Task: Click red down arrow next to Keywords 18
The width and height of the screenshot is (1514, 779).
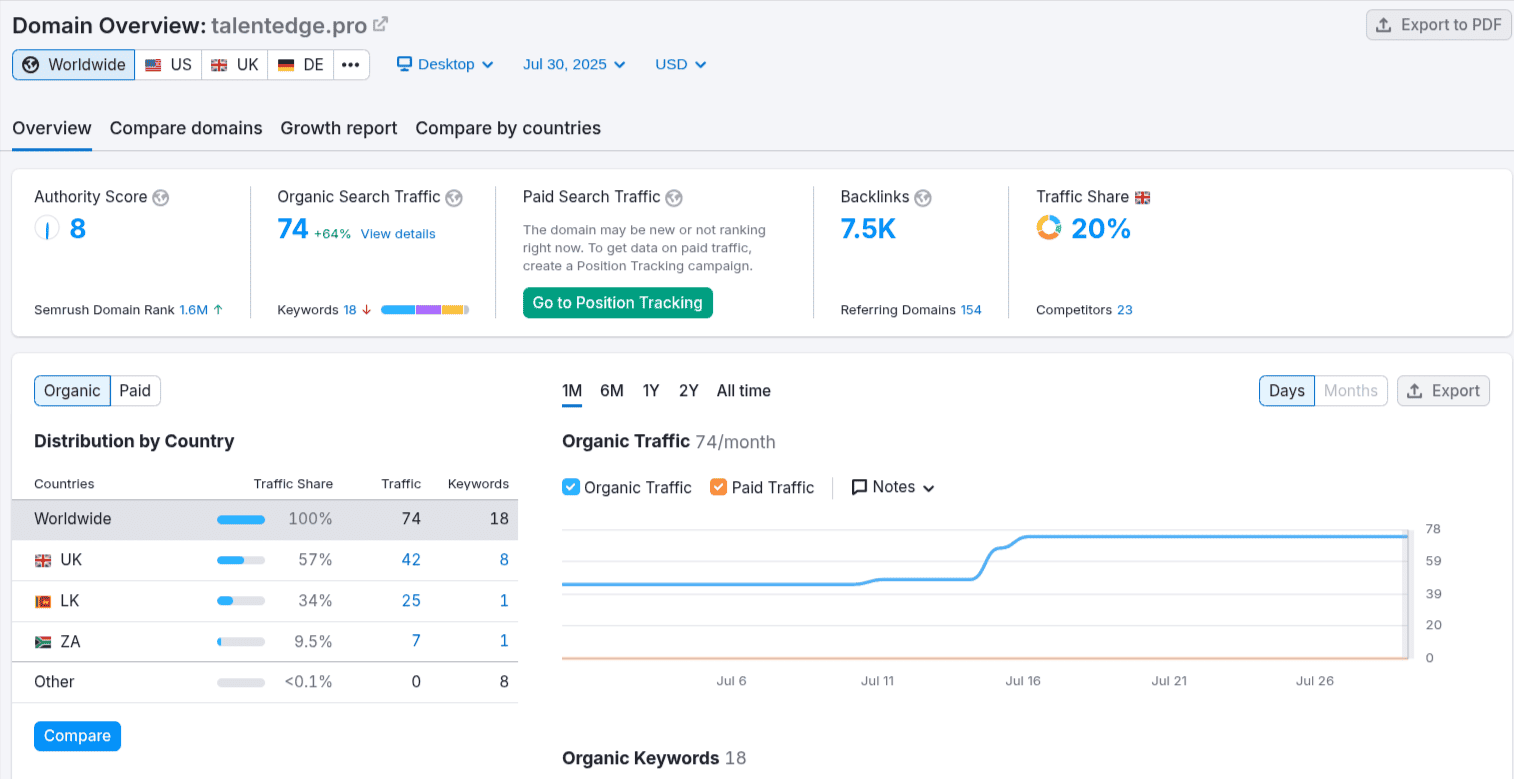Action: tap(367, 310)
